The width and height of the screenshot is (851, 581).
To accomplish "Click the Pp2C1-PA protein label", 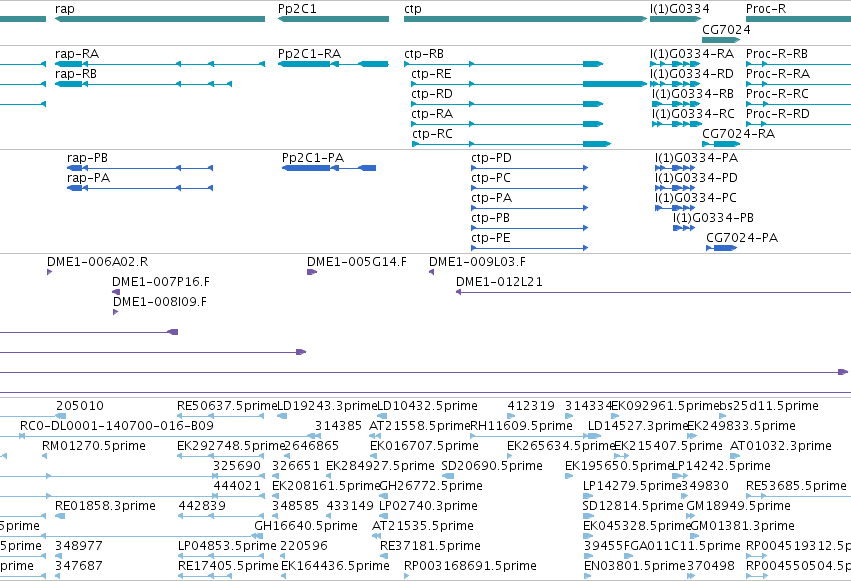I will pos(313,158).
